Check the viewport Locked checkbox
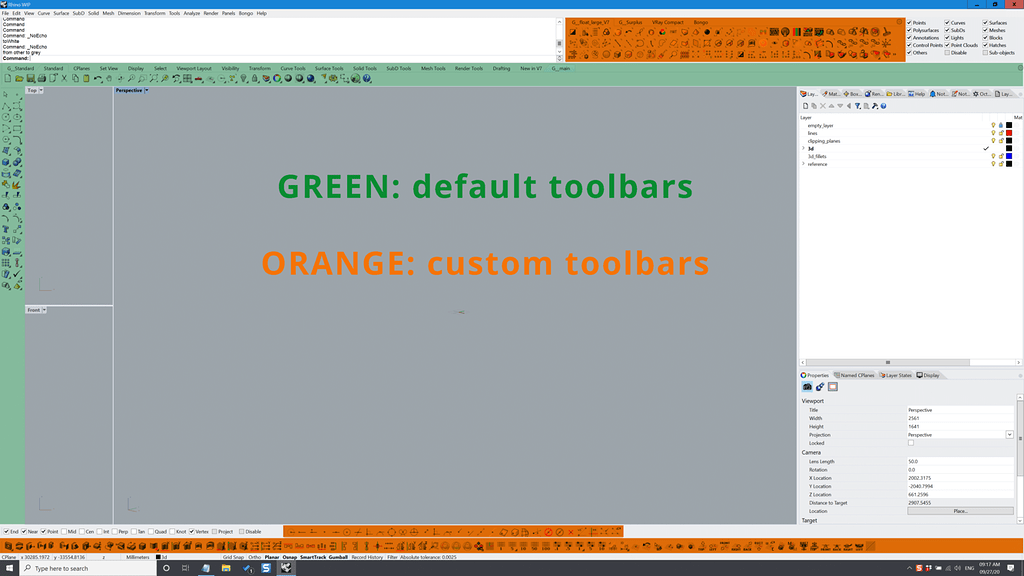Image resolution: width=1024 pixels, height=576 pixels. [911, 443]
